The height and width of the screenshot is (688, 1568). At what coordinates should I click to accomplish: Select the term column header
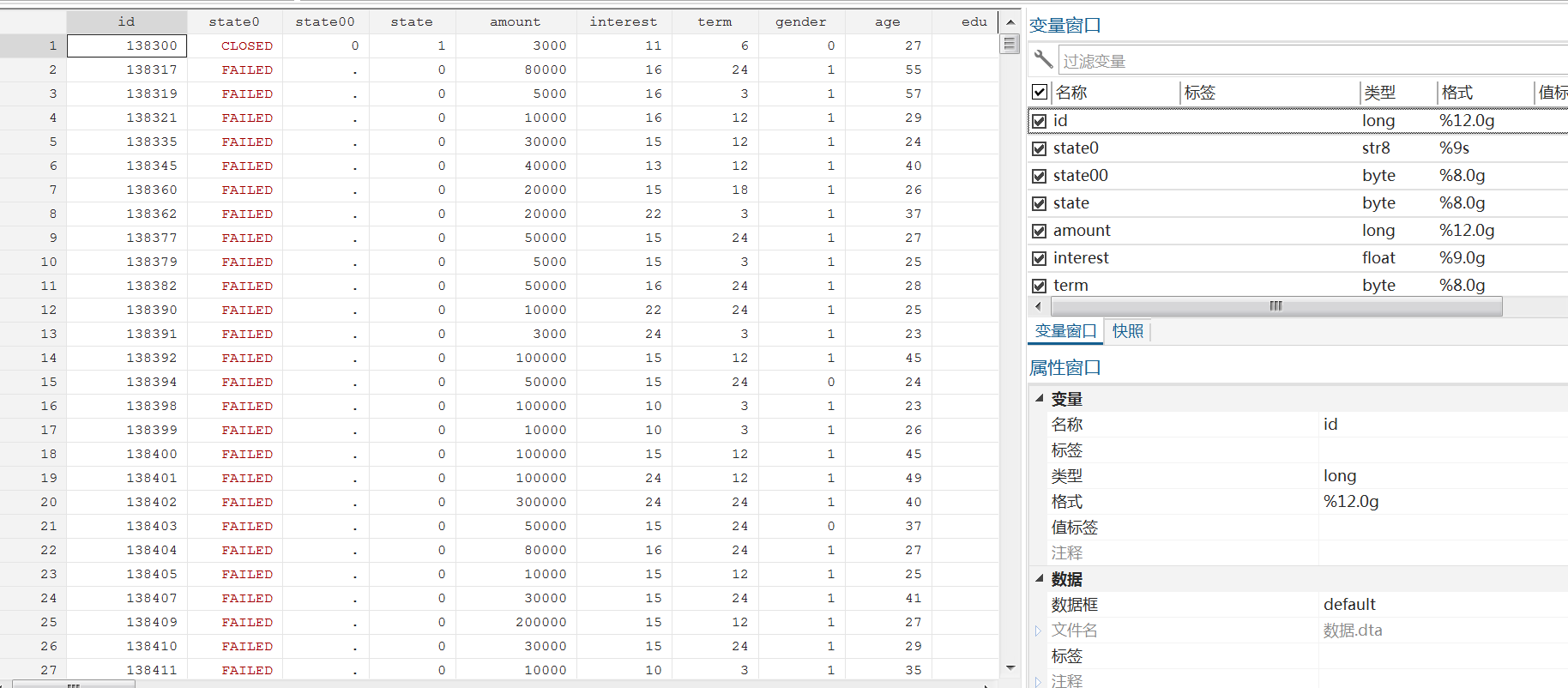click(x=715, y=21)
